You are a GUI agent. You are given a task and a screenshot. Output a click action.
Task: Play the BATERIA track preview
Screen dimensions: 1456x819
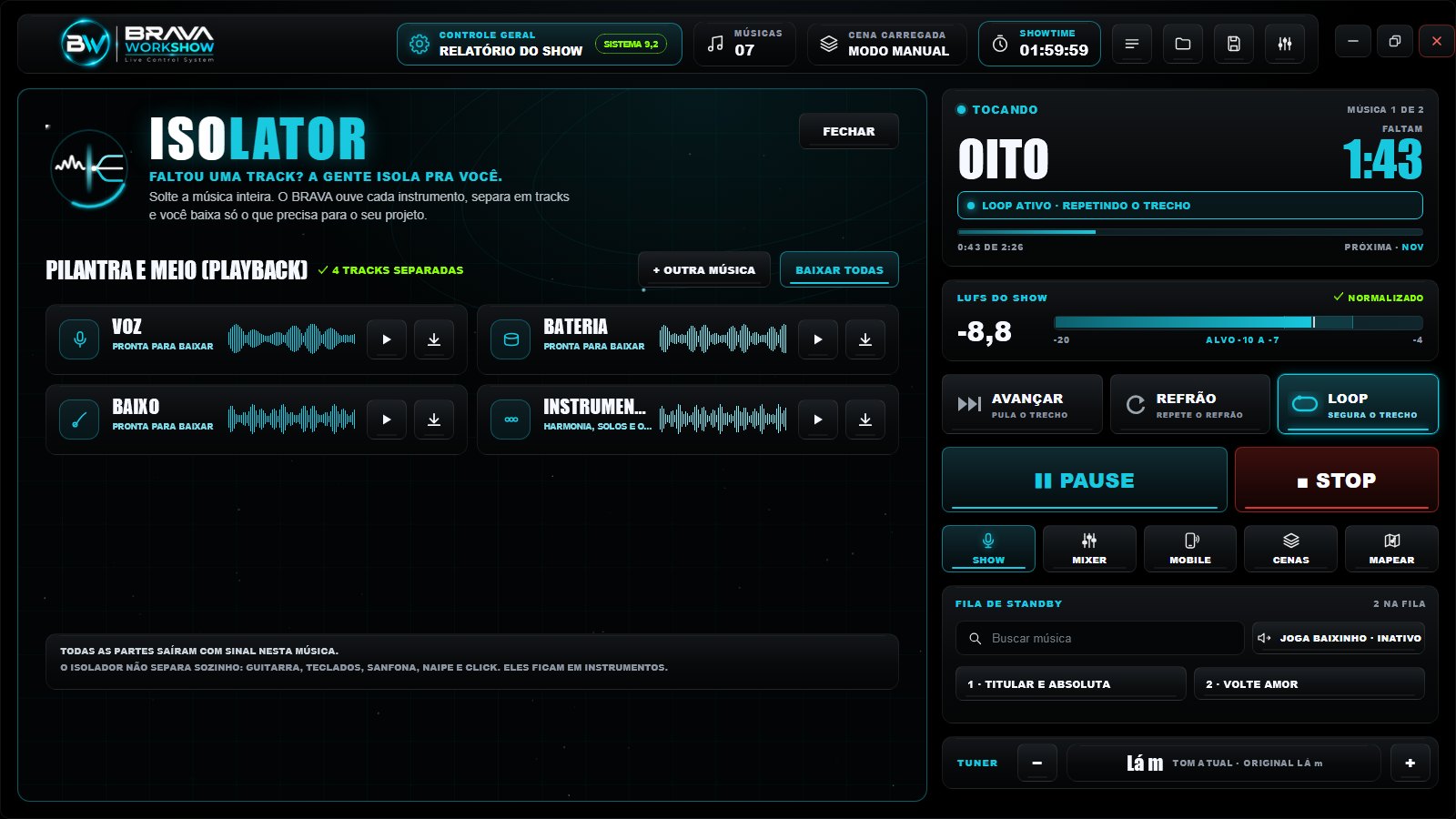coord(818,339)
